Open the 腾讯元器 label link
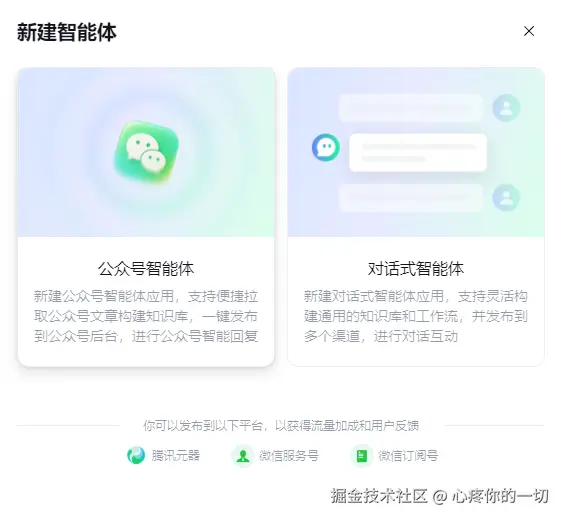 (176, 455)
